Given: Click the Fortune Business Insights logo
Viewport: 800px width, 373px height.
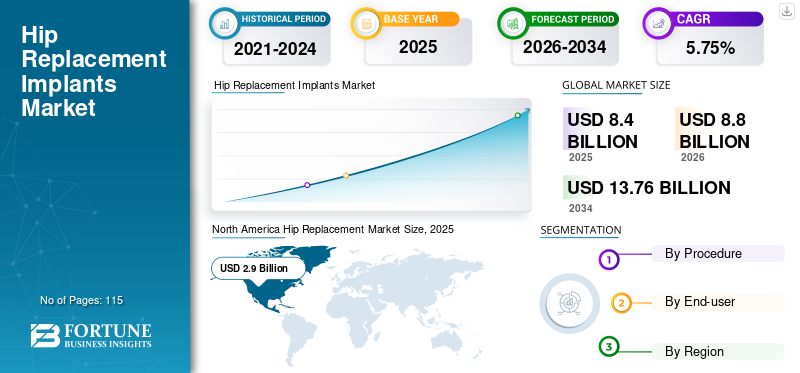Looking at the screenshot, I should (91, 335).
